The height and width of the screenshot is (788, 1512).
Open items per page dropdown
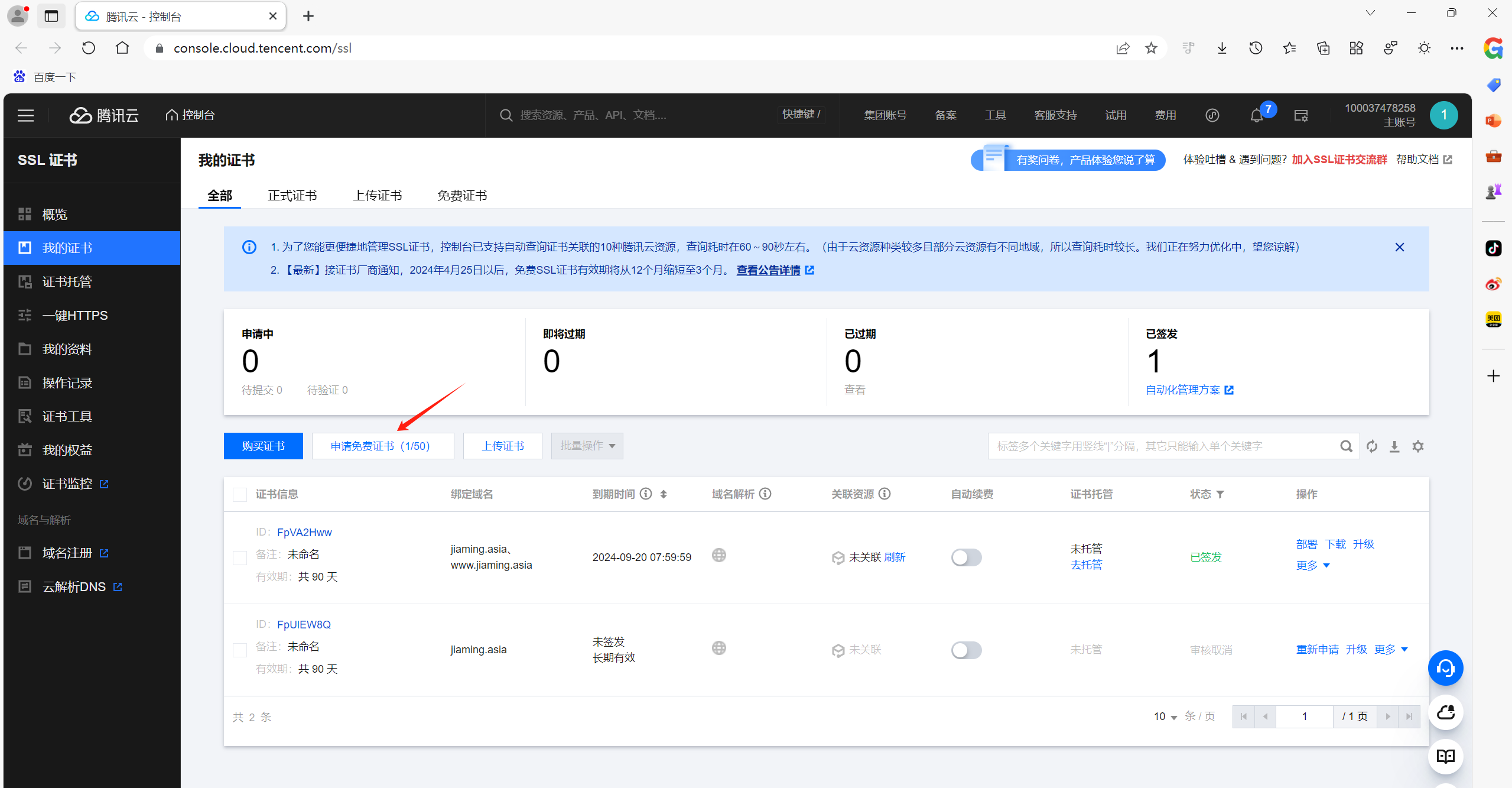1165,716
